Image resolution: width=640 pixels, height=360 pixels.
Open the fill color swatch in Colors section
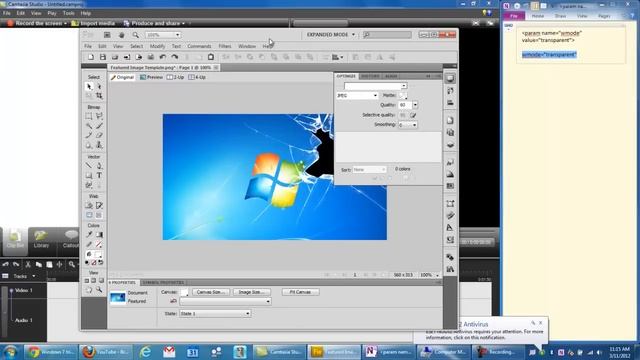[x=99, y=254]
